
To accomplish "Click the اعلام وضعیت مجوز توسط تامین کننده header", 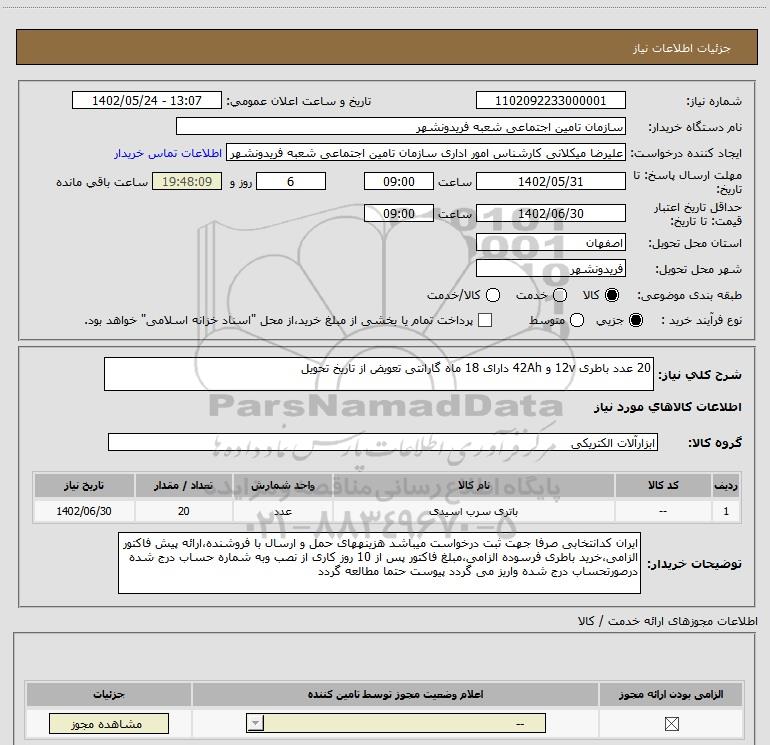I will (x=395, y=694).
